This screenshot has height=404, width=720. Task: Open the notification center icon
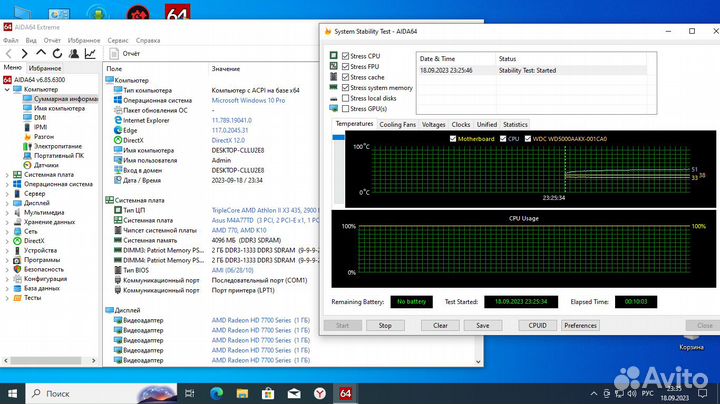(703, 393)
